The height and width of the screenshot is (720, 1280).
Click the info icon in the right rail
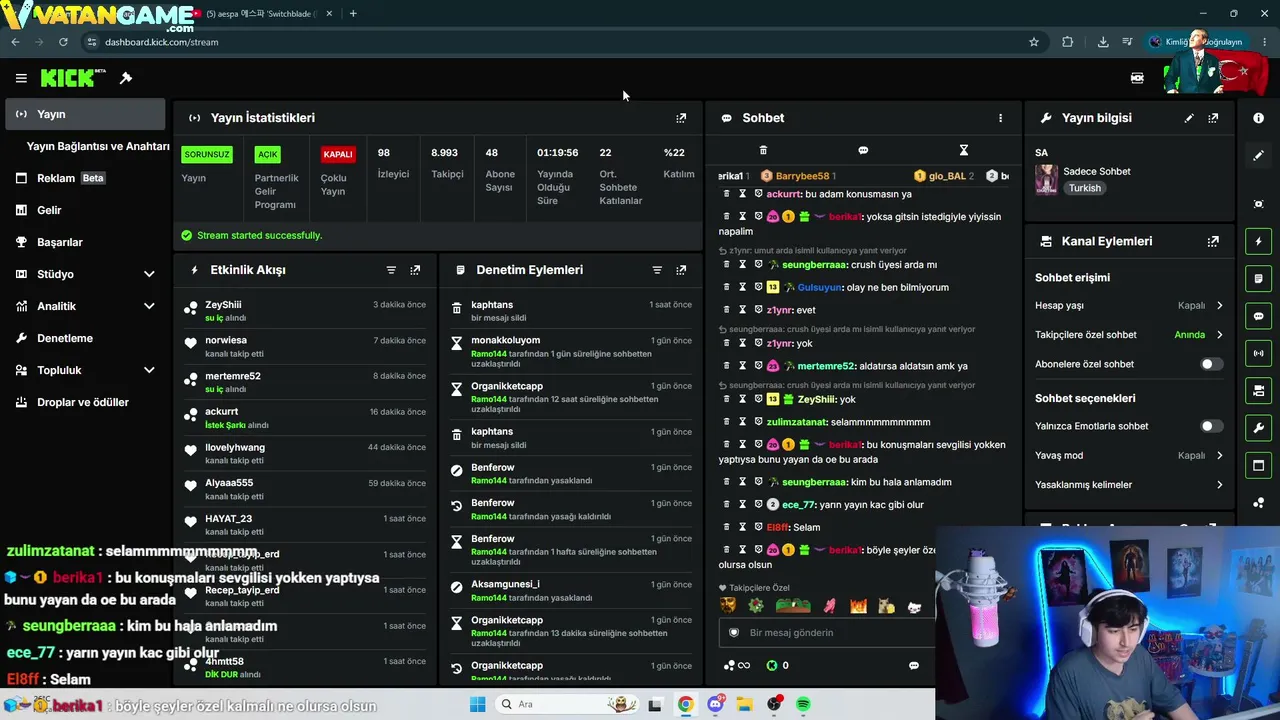(1258, 118)
